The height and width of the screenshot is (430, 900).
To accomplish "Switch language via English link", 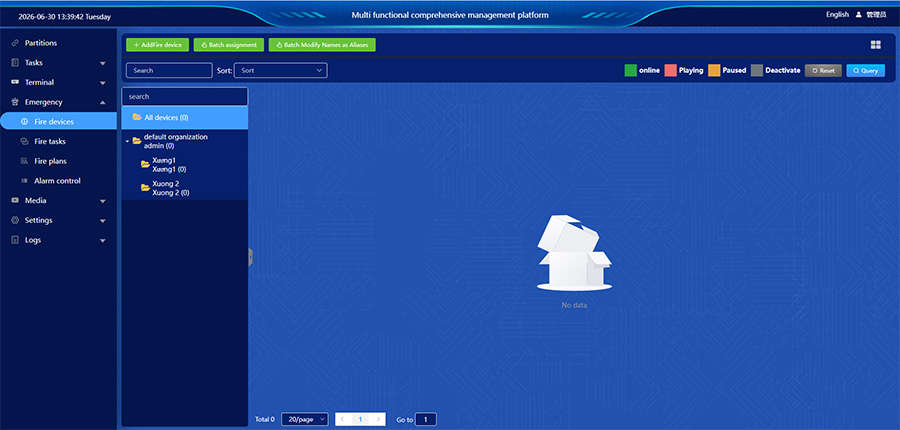I will tap(837, 15).
